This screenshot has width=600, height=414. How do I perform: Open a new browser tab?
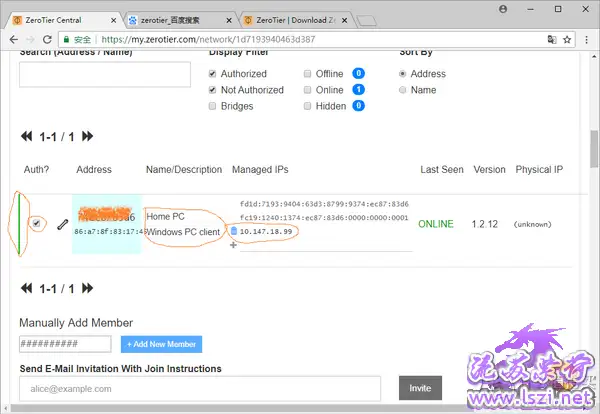pos(366,21)
